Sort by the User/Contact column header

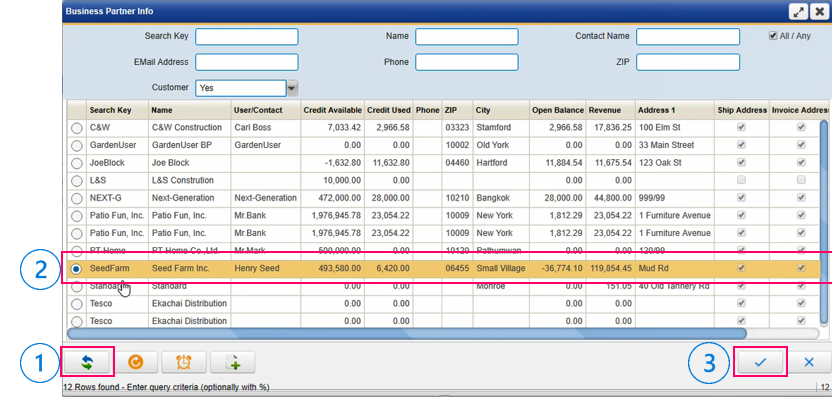point(266,110)
